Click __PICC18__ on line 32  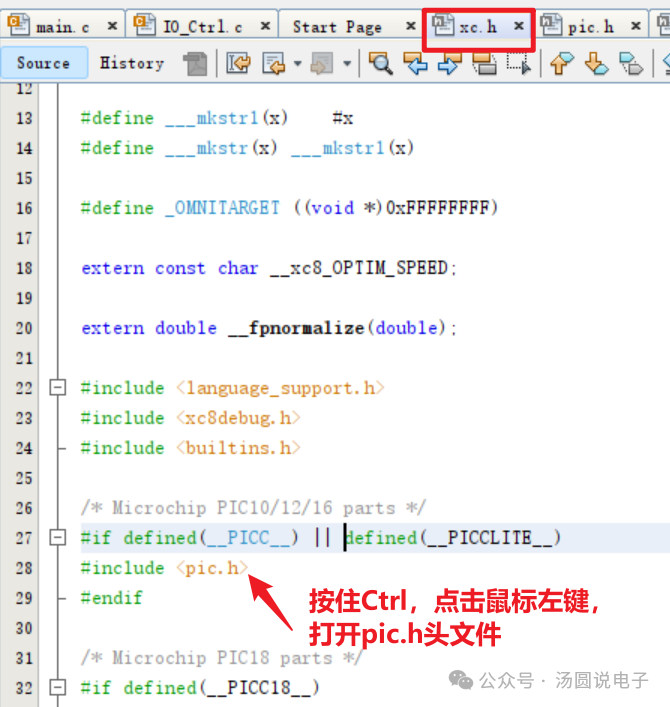(x=259, y=689)
